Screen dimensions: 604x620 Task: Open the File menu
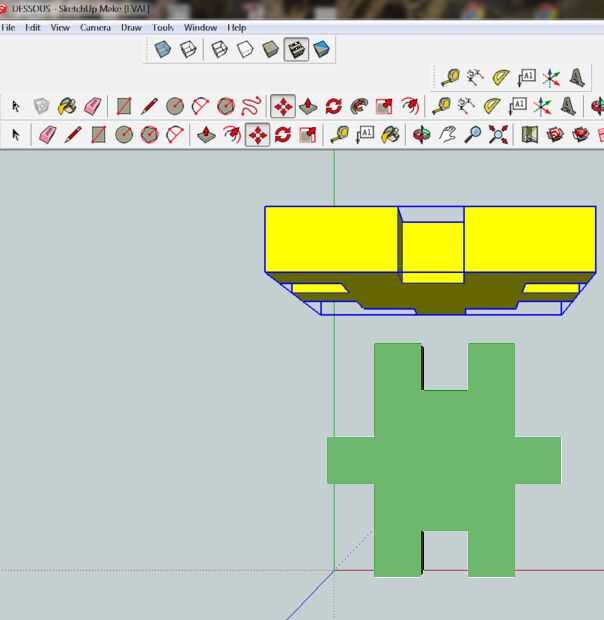[x=8, y=28]
